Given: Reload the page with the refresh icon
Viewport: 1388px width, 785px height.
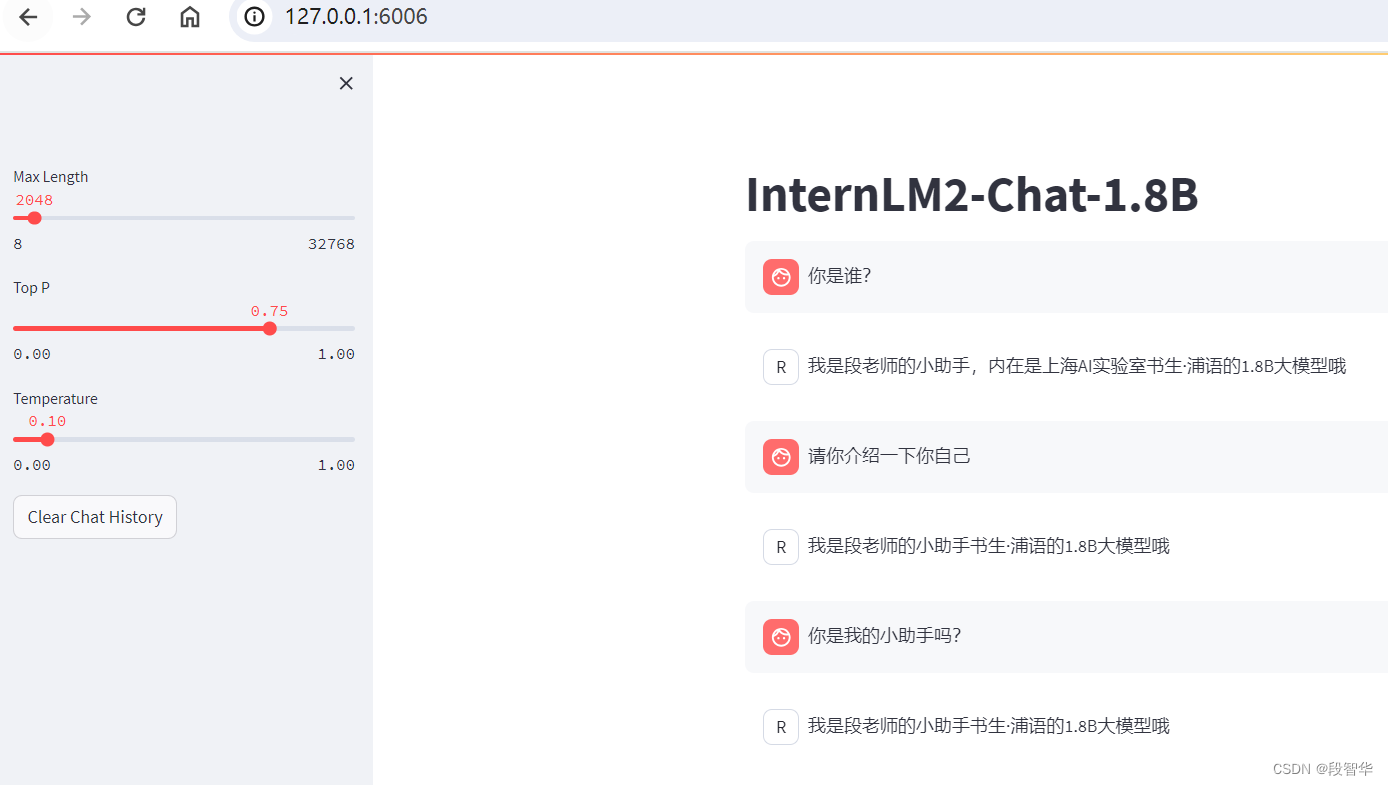Looking at the screenshot, I should point(136,17).
